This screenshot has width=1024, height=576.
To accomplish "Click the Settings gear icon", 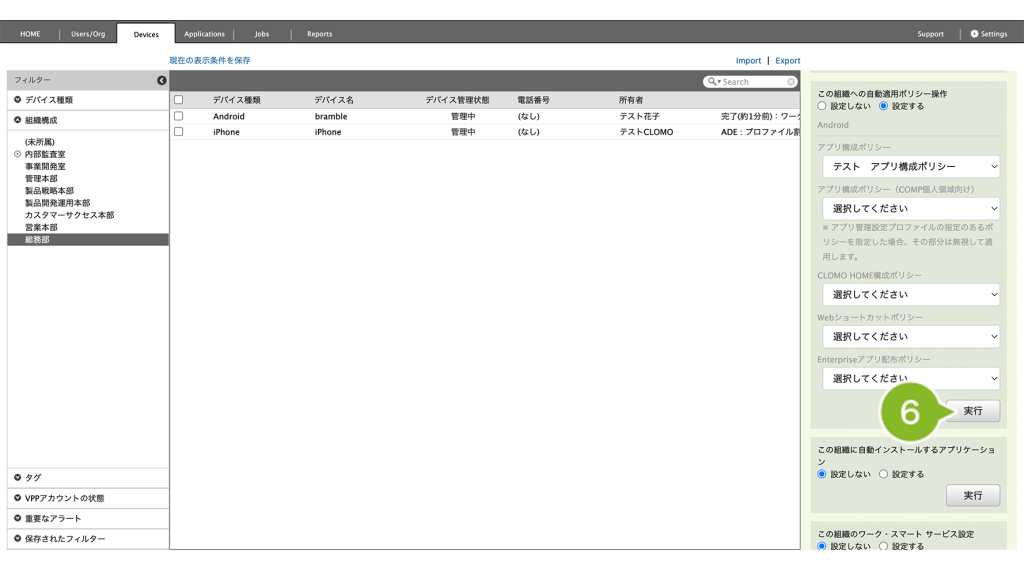I will click(975, 34).
